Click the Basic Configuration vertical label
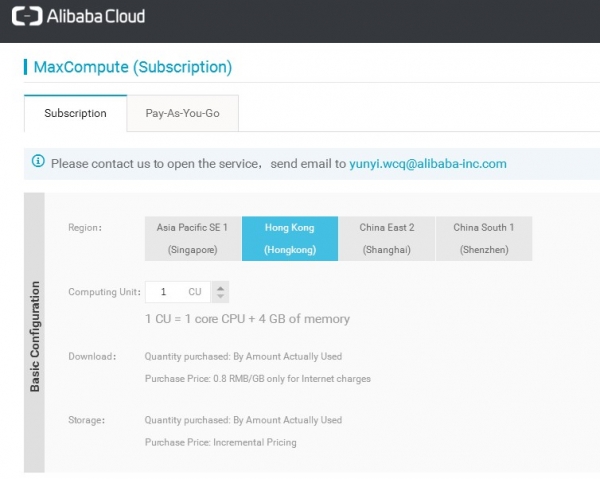 35,336
